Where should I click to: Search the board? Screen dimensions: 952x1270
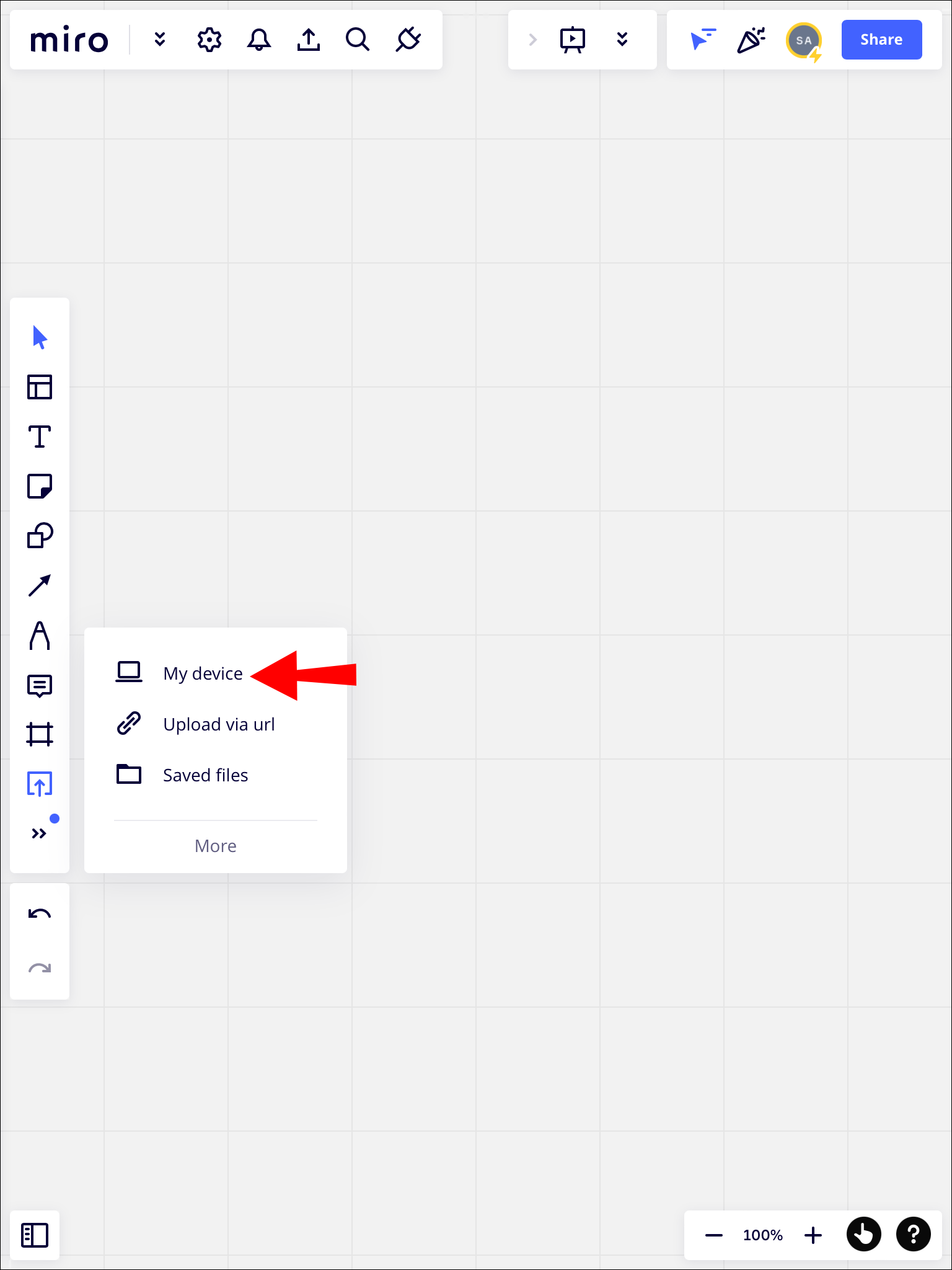click(x=358, y=40)
